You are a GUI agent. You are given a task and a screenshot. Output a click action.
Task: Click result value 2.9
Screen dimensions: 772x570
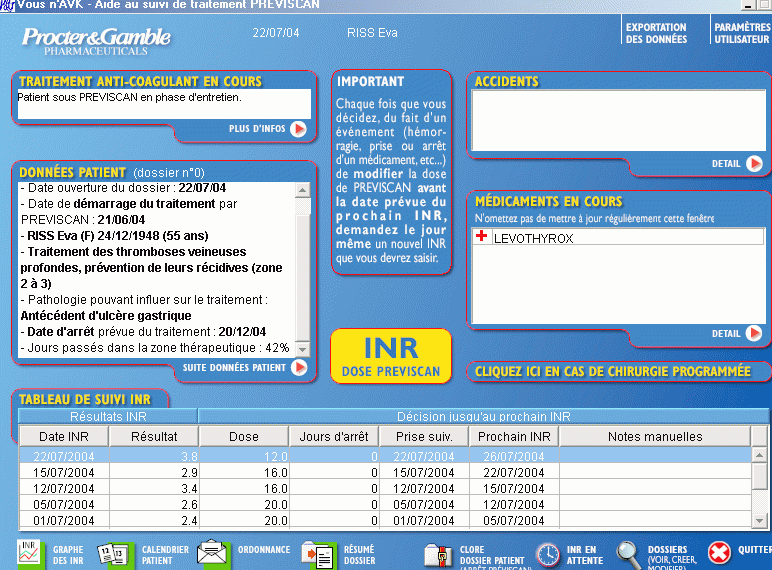click(189, 473)
